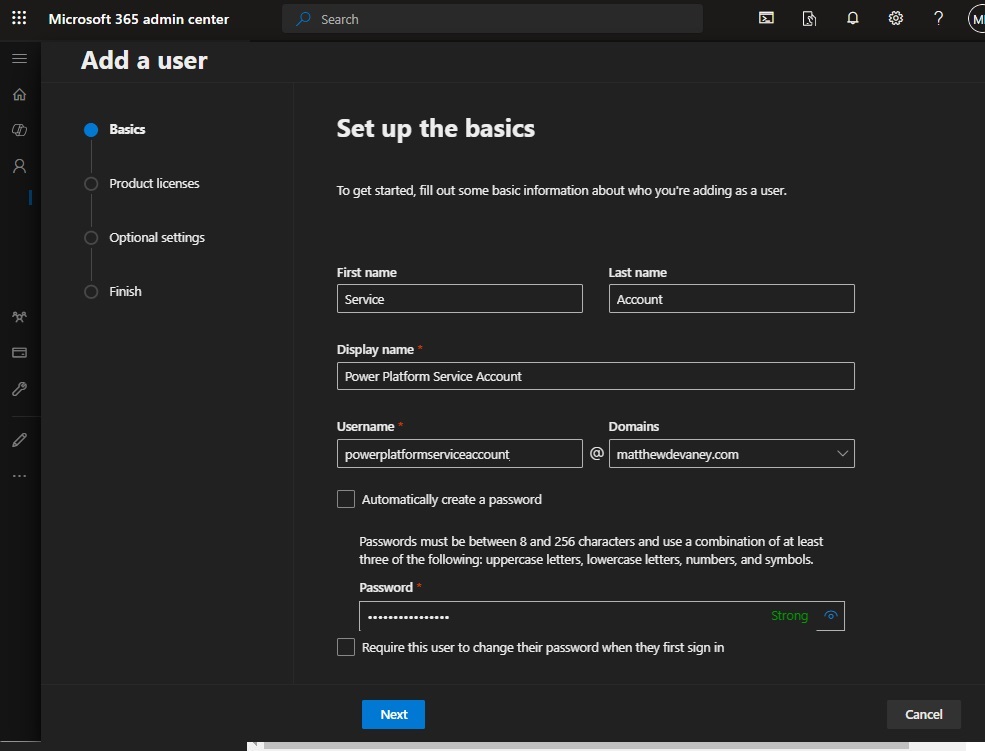Open the app launcher waffle icon
Viewport: 985px width, 751px height.
pos(19,18)
